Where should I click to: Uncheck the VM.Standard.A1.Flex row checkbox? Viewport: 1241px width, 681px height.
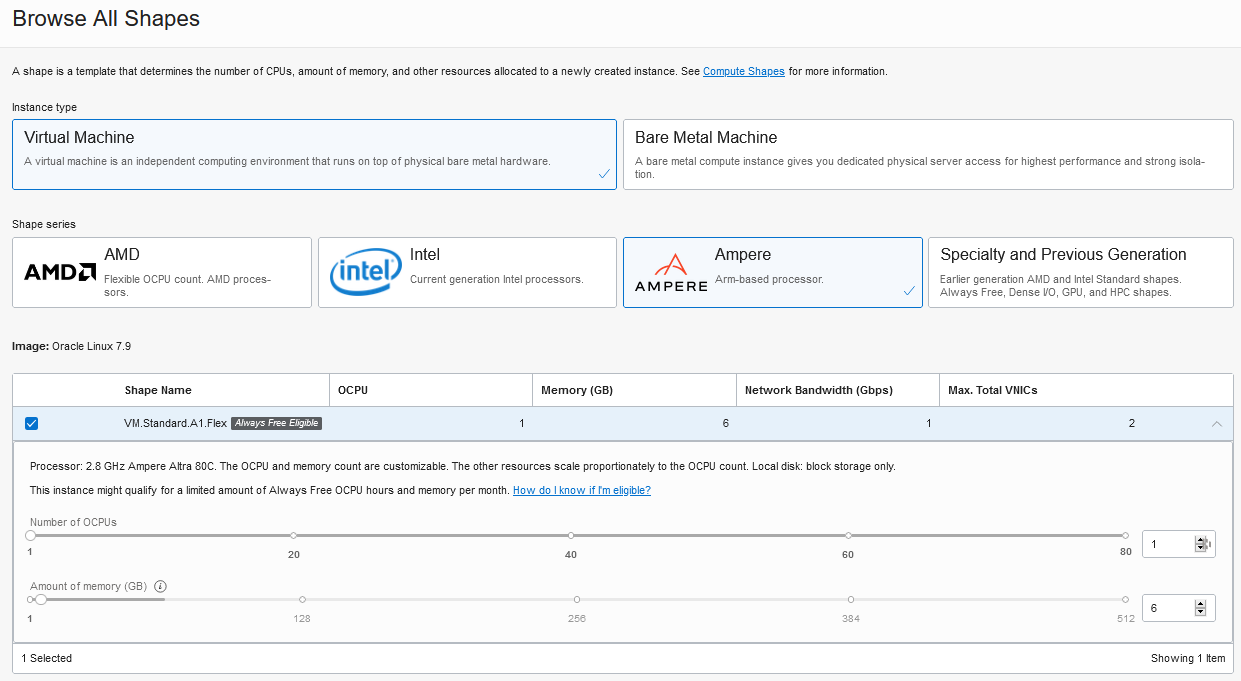coord(31,423)
